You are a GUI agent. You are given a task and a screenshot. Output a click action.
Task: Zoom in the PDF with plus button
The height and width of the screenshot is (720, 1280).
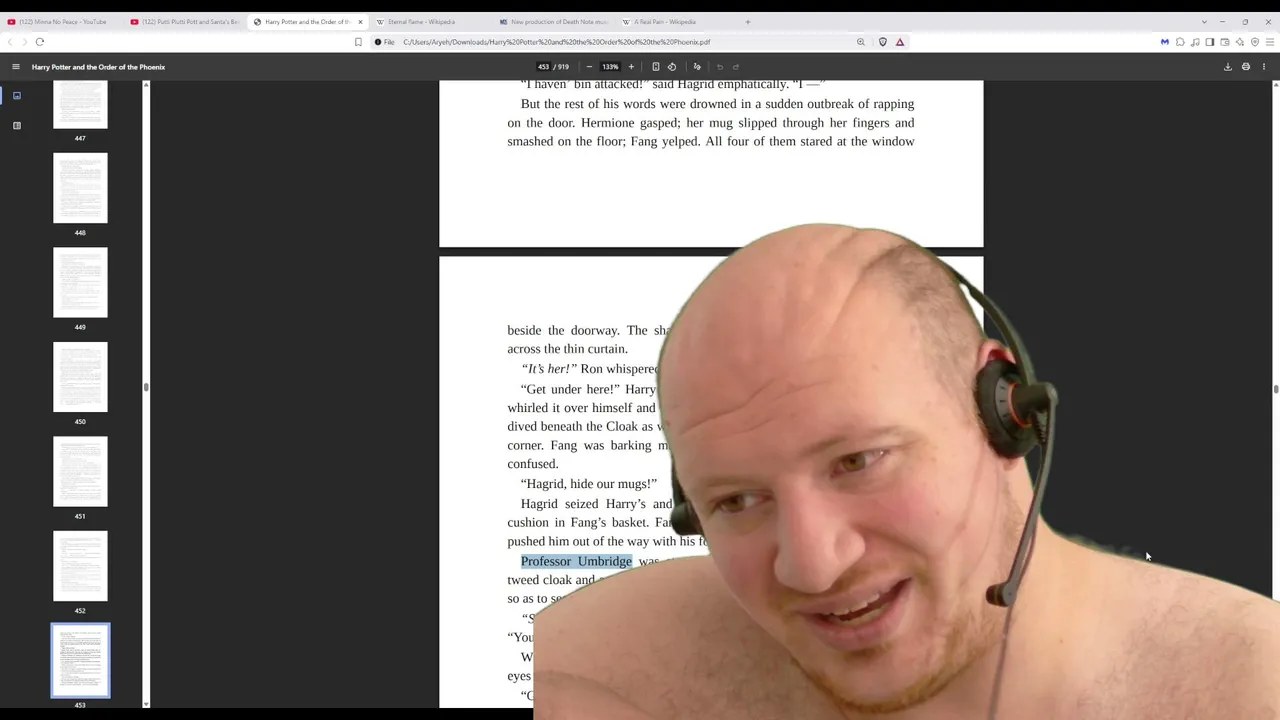click(x=631, y=67)
